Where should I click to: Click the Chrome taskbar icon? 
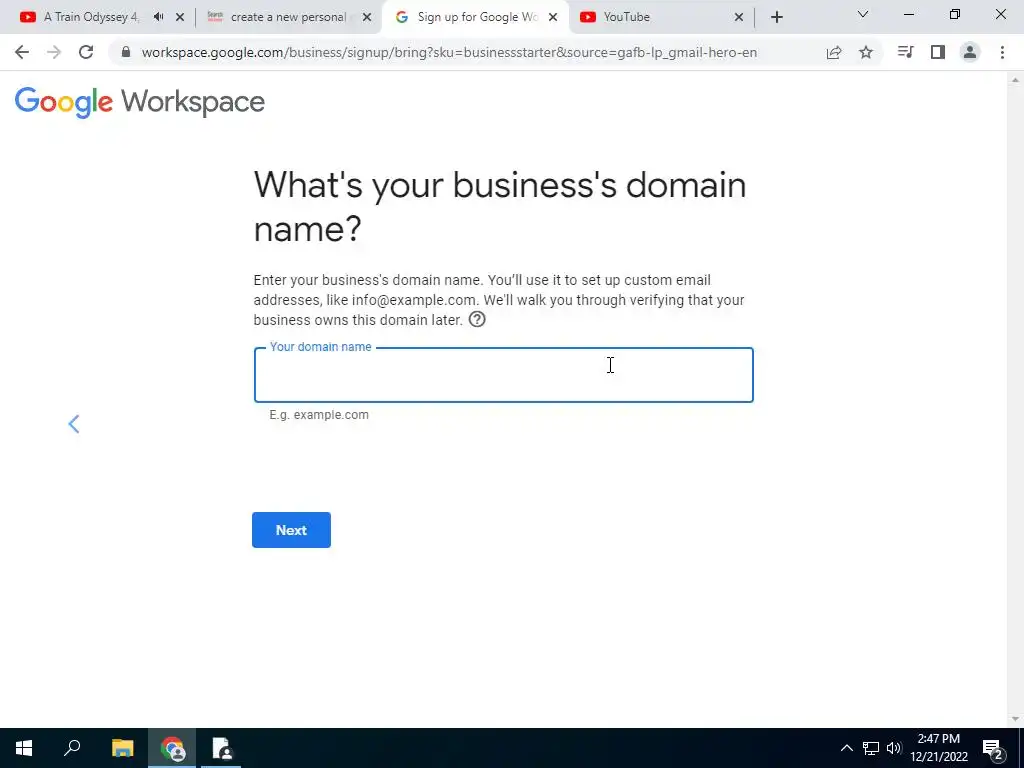click(172, 748)
